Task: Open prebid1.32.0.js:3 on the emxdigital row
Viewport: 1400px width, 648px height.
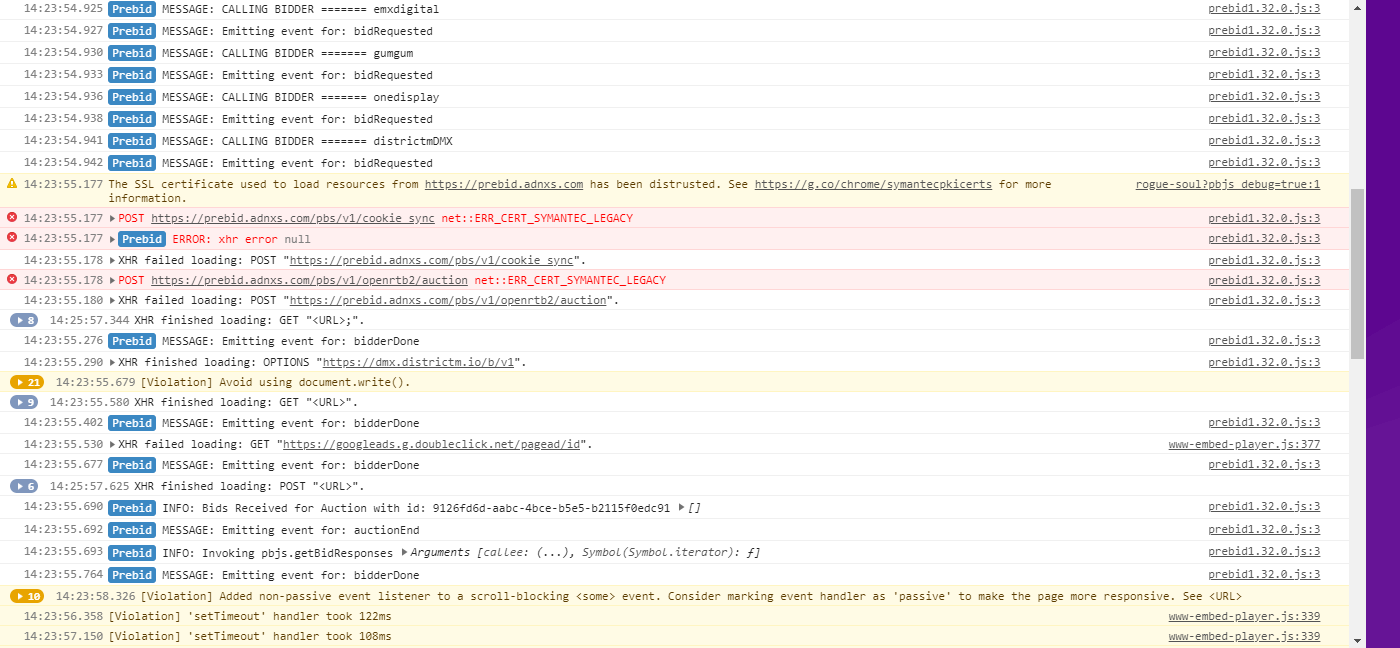Action: 1264,9
